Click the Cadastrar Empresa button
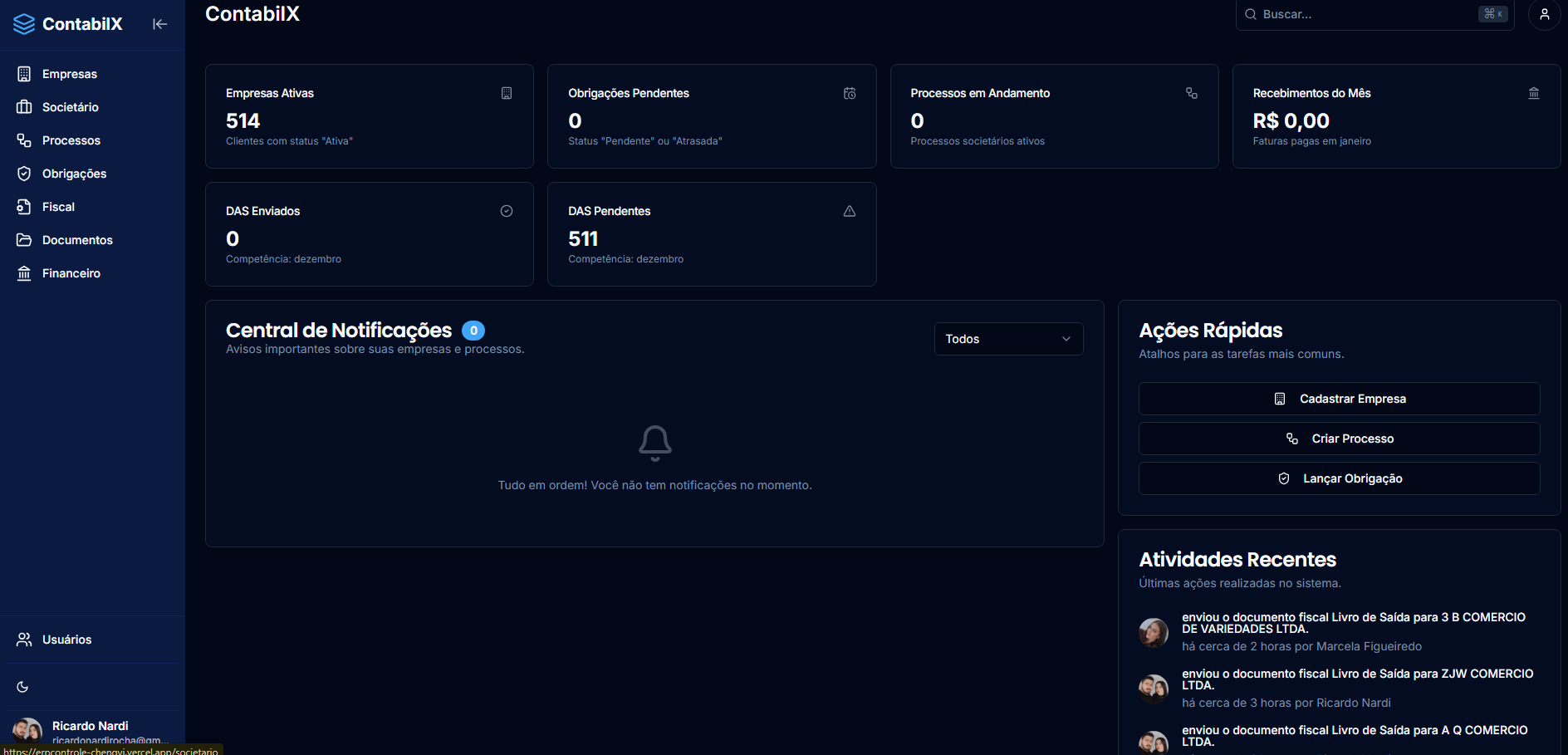Viewport: 1568px width, 755px height. click(1338, 398)
